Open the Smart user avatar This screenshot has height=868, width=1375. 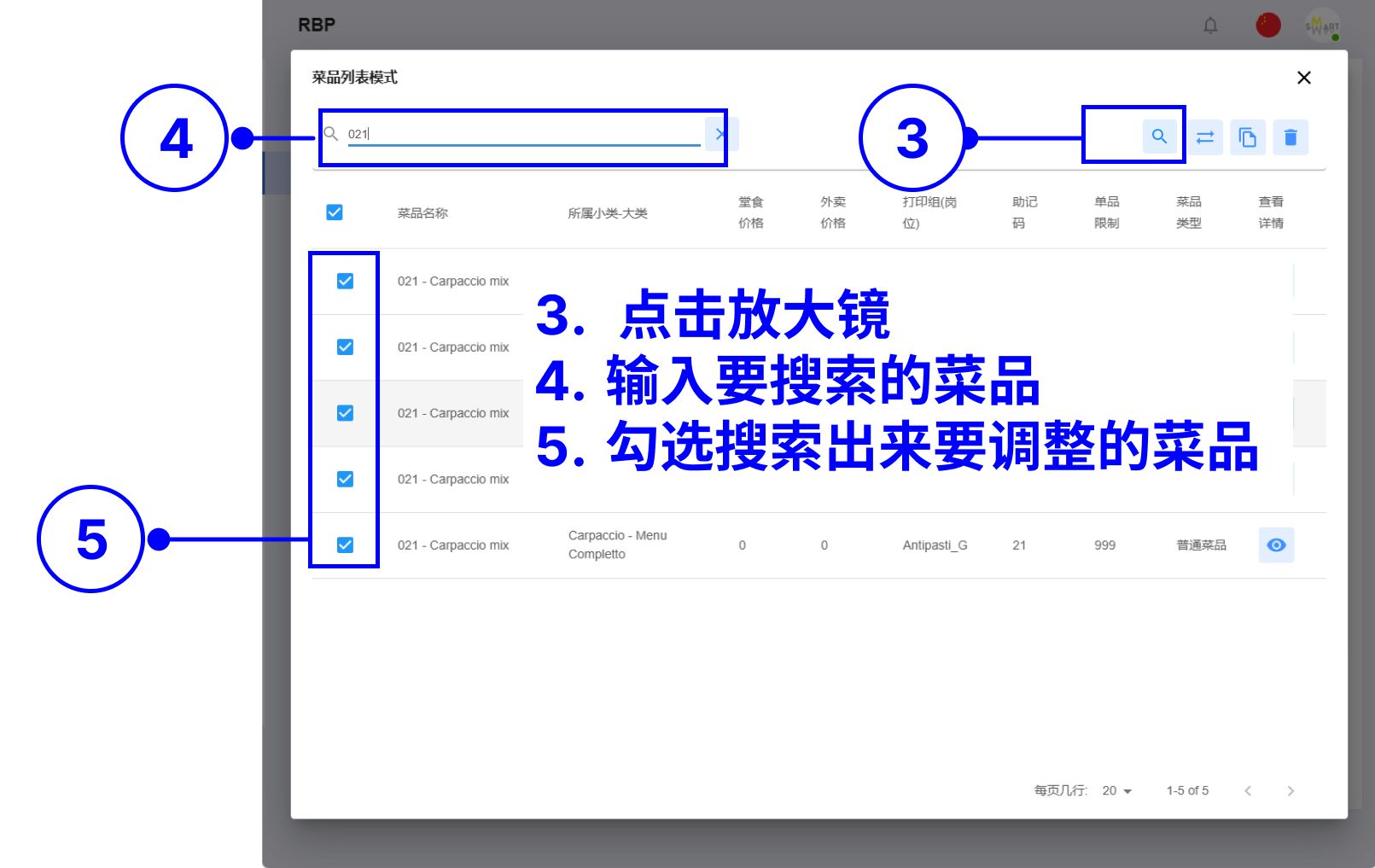pos(1322,26)
